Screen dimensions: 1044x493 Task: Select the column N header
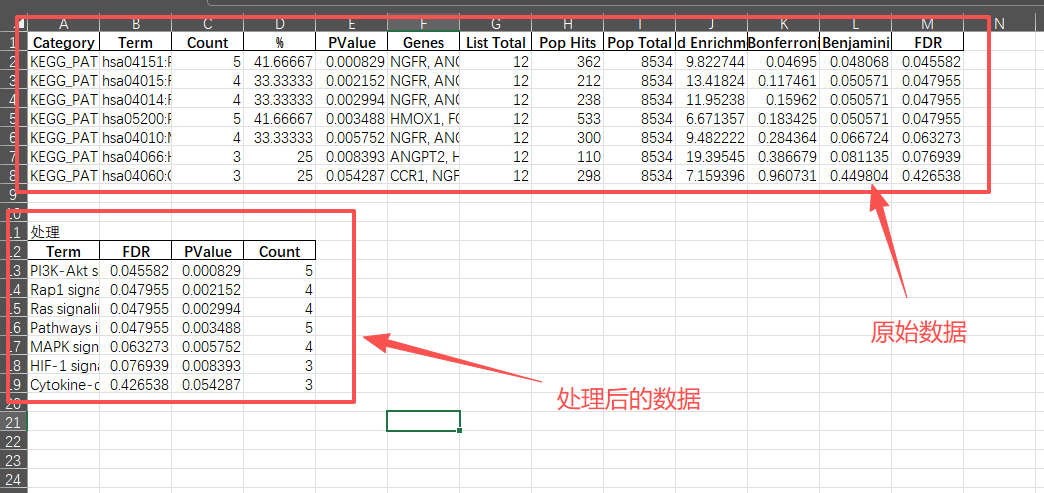coord(998,23)
